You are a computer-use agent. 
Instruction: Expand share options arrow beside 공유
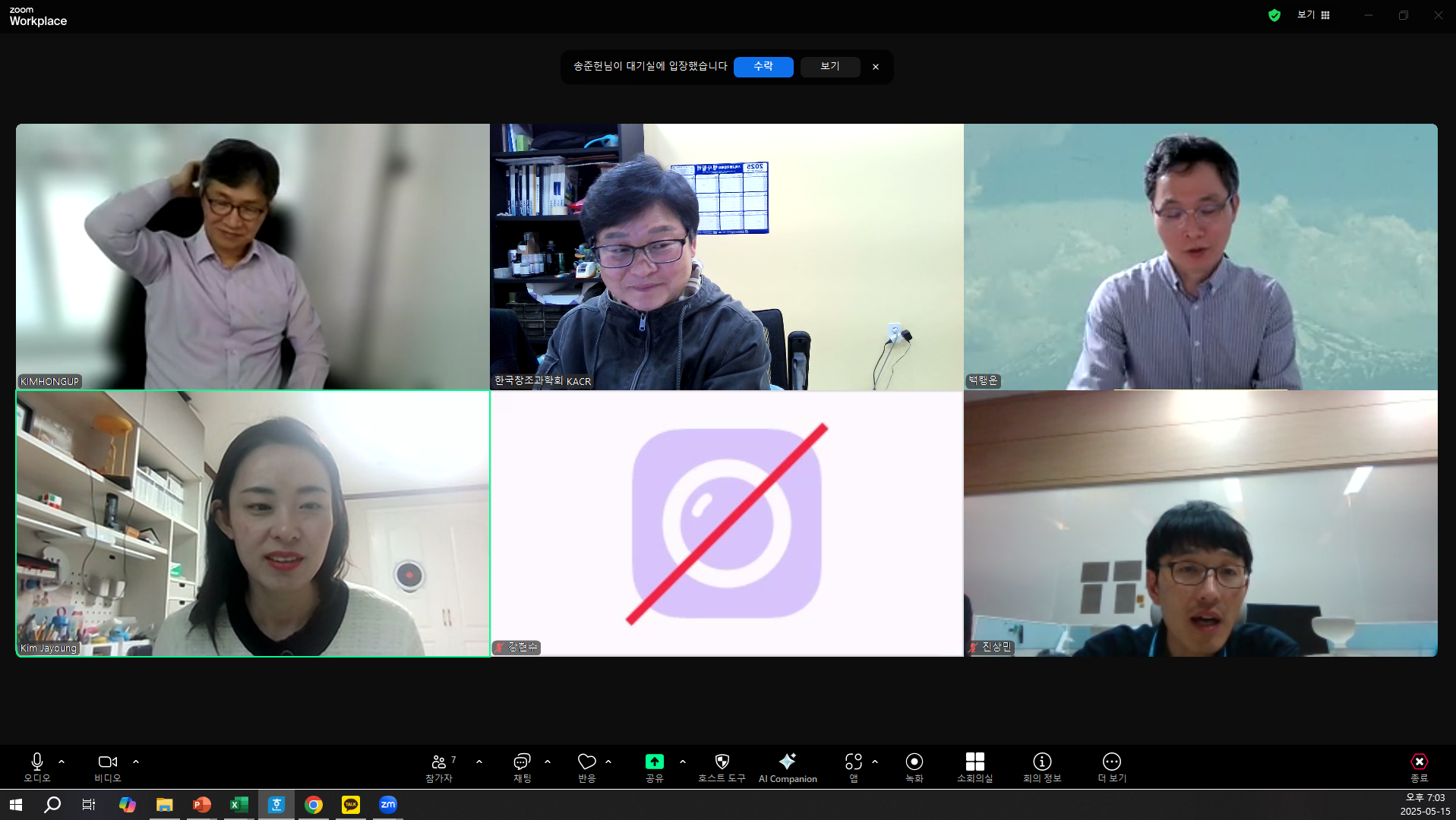(683, 762)
